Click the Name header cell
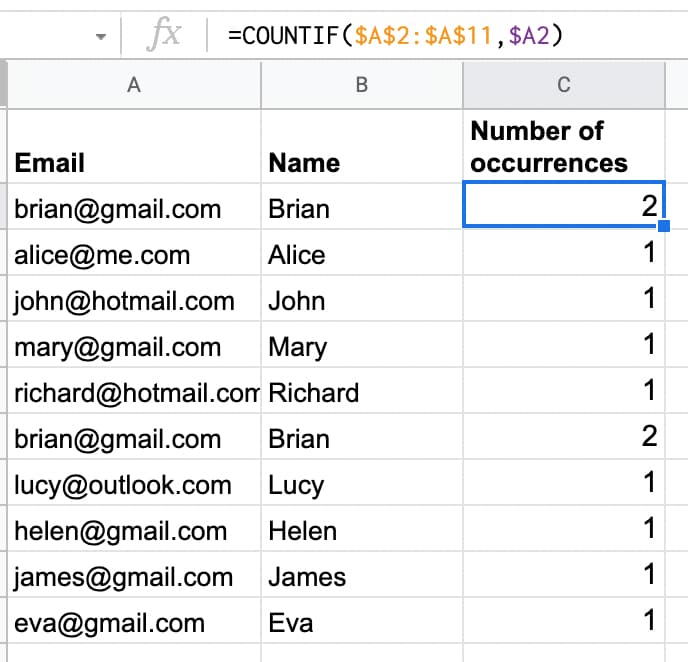 362,146
